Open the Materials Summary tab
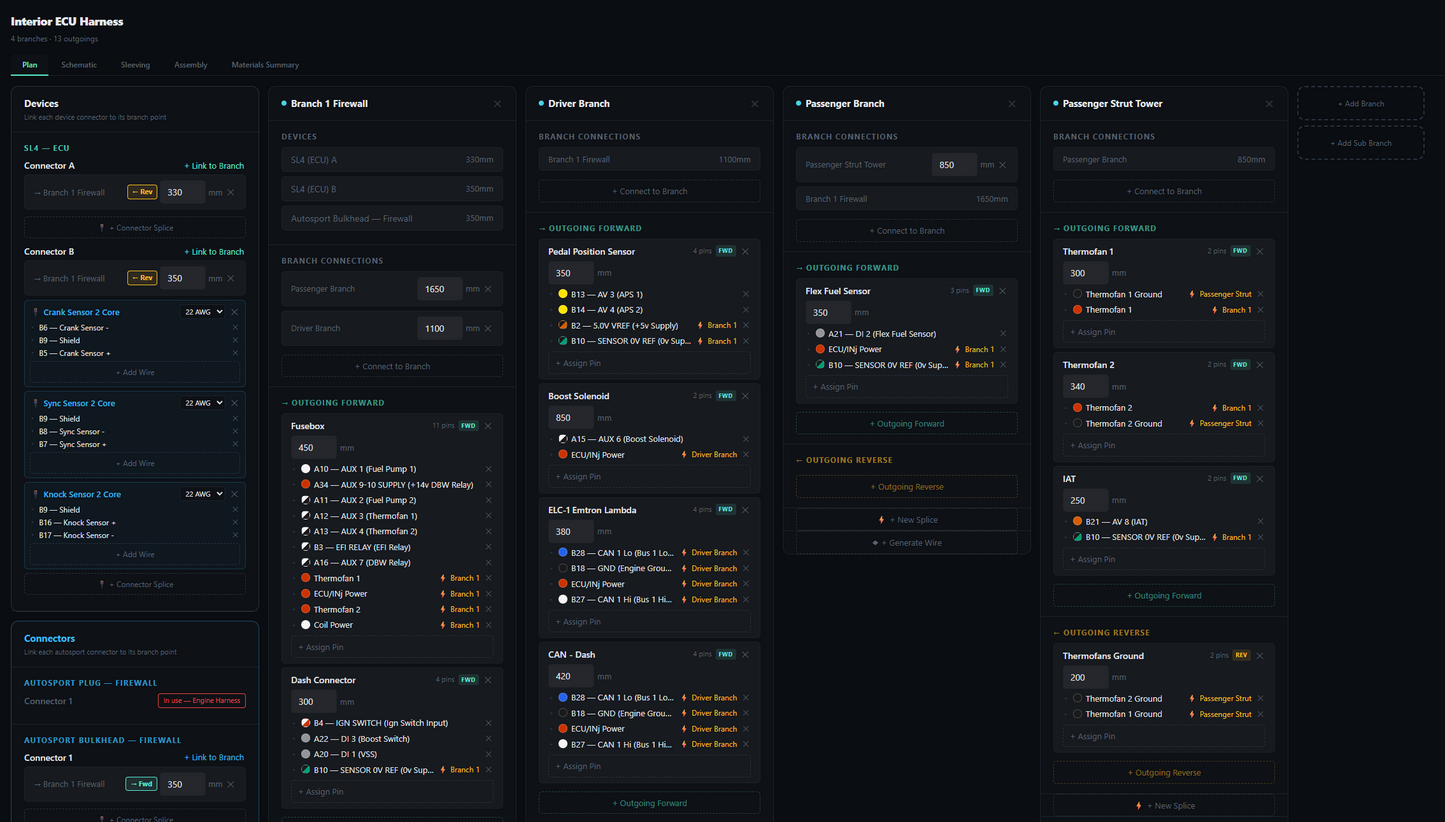Screen dimensions: 1445x822 point(265,65)
